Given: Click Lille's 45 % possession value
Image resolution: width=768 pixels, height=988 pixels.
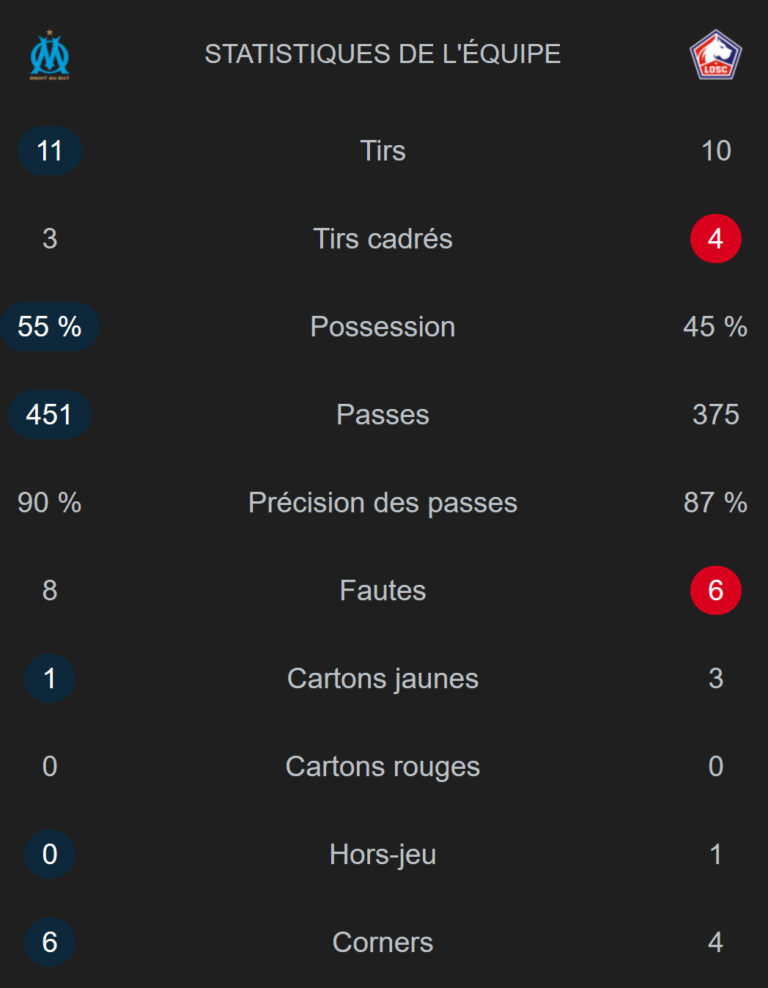Looking at the screenshot, I should point(715,327).
